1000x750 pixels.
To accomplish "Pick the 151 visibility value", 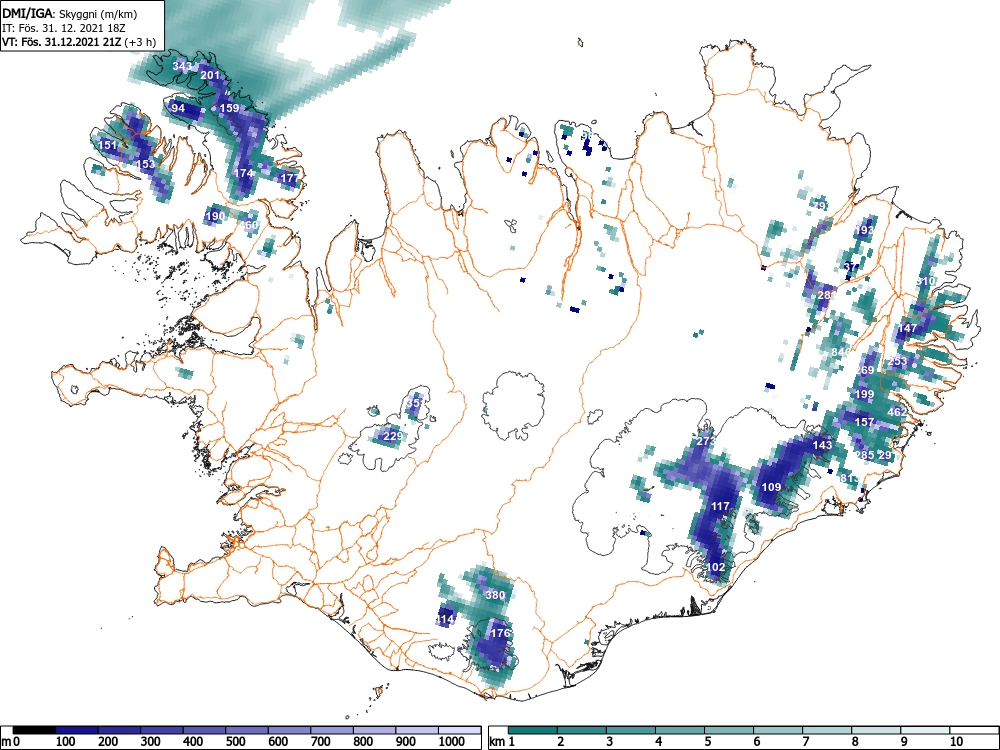I will click(108, 145).
